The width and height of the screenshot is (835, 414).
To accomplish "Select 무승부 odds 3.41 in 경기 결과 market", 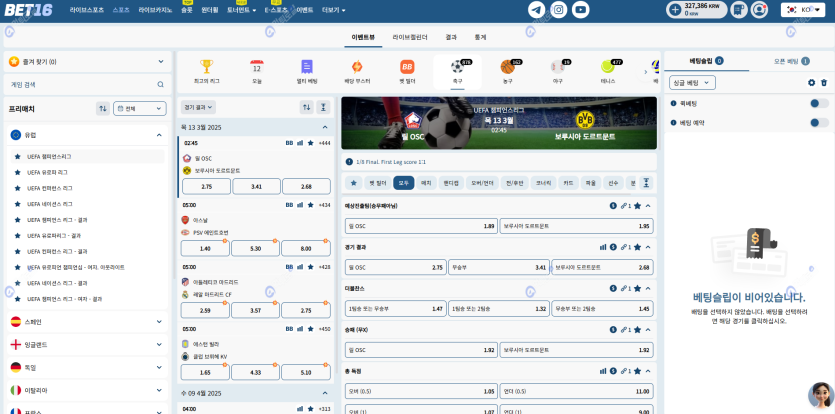I will coord(498,267).
